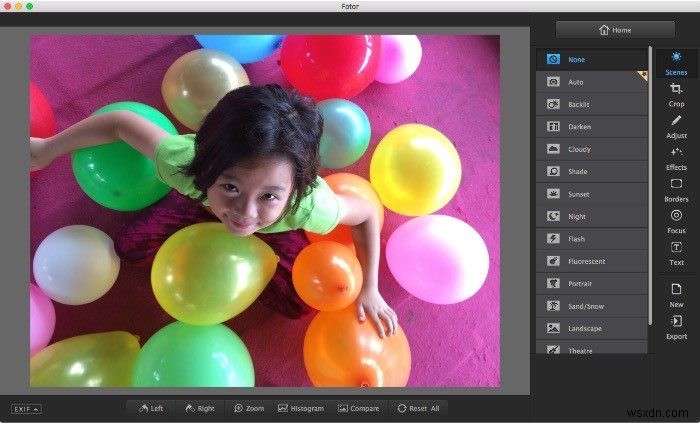Select the Sunset scene preset

[592, 194]
